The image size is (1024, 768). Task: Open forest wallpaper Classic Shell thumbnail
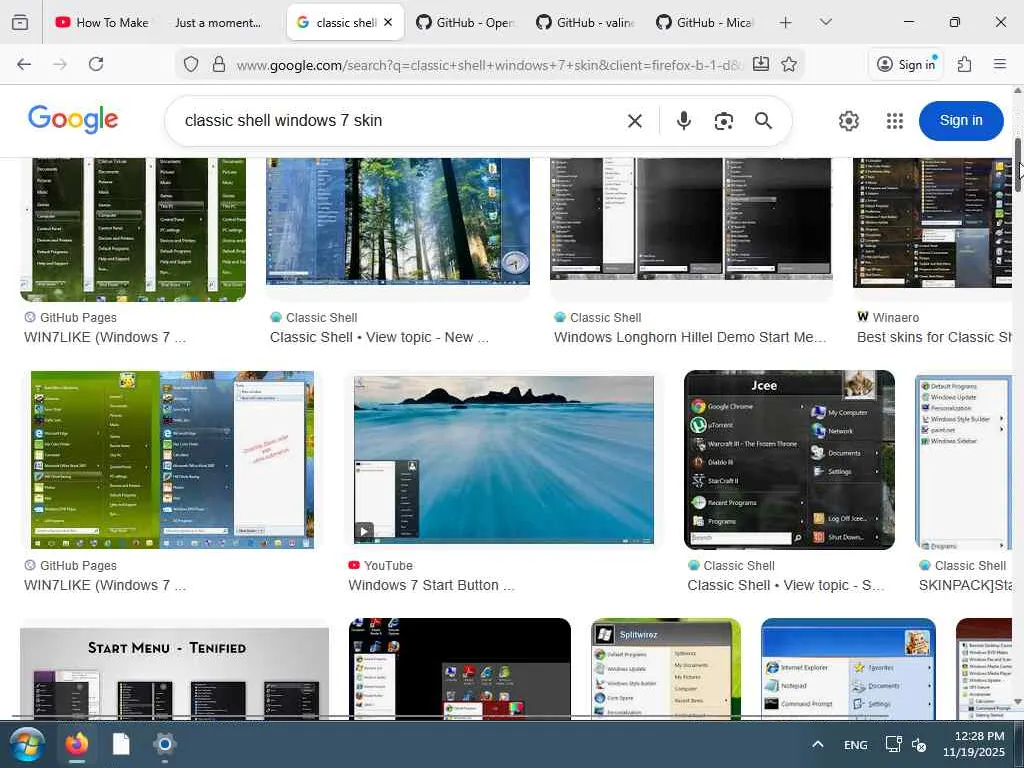coord(398,222)
